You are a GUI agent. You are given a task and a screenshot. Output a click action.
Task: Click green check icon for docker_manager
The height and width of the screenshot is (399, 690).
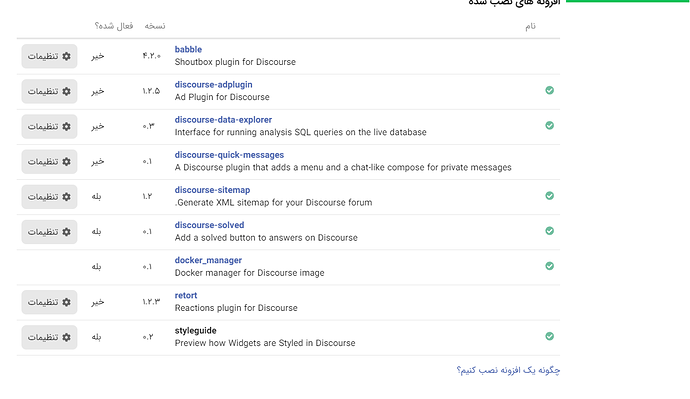(550, 266)
